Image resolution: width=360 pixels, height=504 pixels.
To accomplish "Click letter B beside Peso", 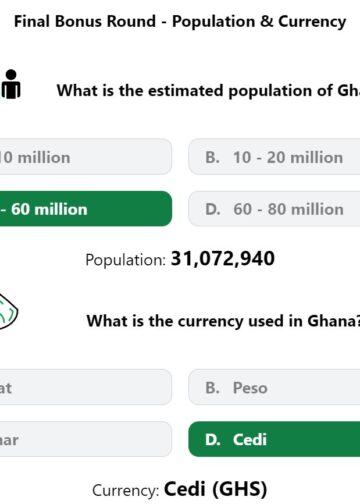I will point(212,388).
